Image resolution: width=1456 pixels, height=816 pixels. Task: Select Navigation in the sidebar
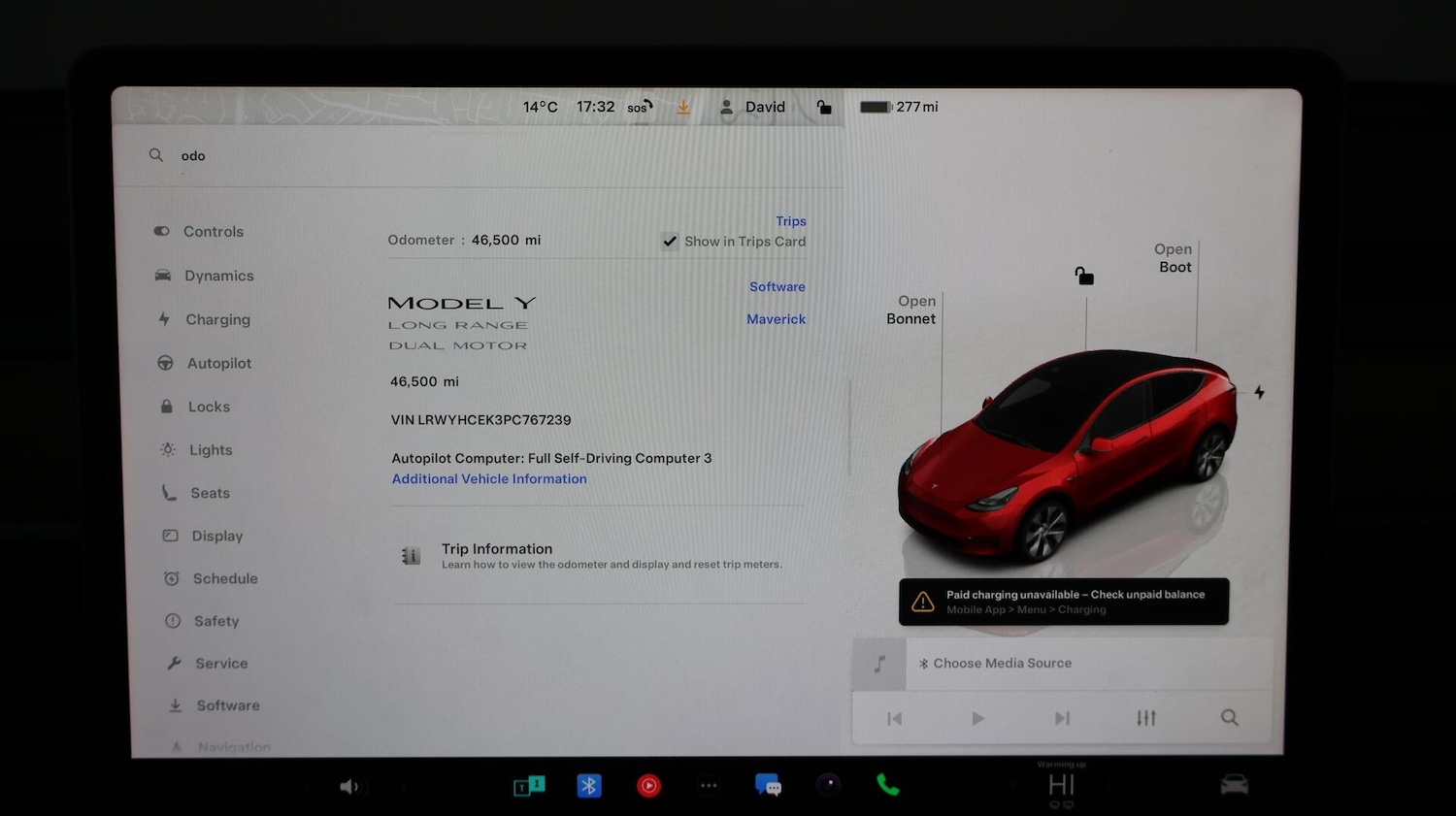(x=221, y=747)
